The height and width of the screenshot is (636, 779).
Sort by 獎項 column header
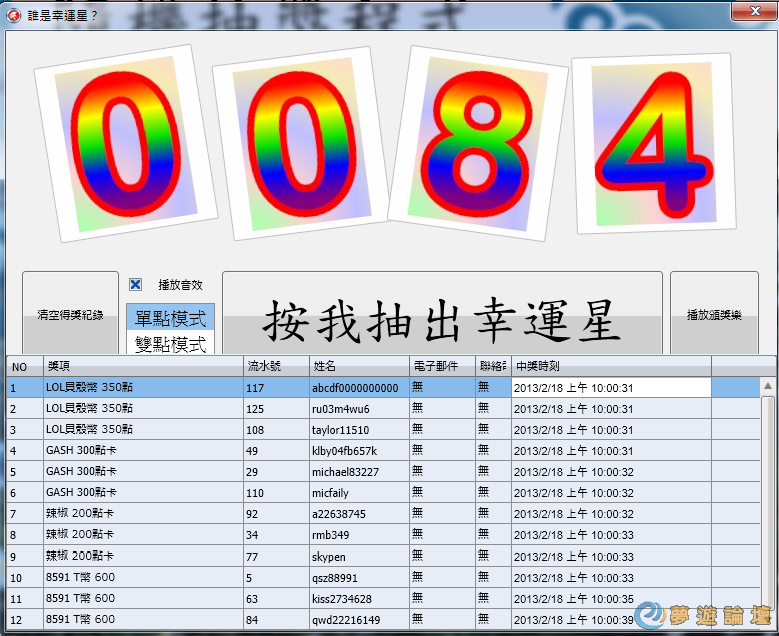[143, 366]
